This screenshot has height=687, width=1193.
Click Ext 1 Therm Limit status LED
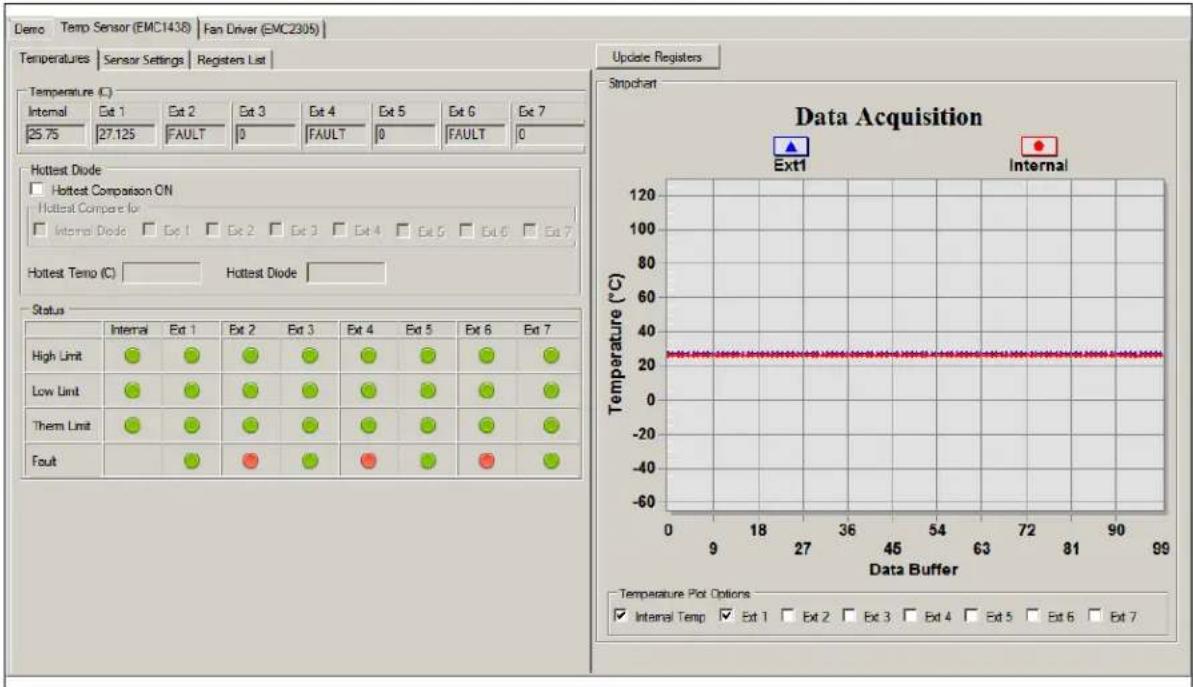[x=192, y=425]
